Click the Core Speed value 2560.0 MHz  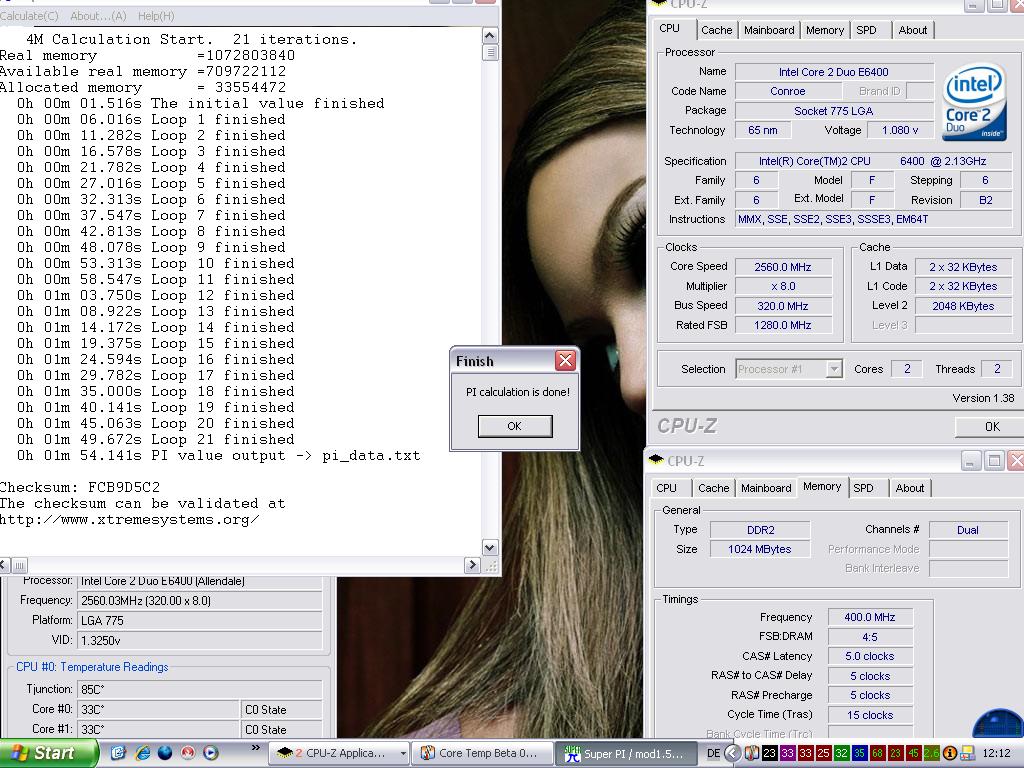[783, 267]
